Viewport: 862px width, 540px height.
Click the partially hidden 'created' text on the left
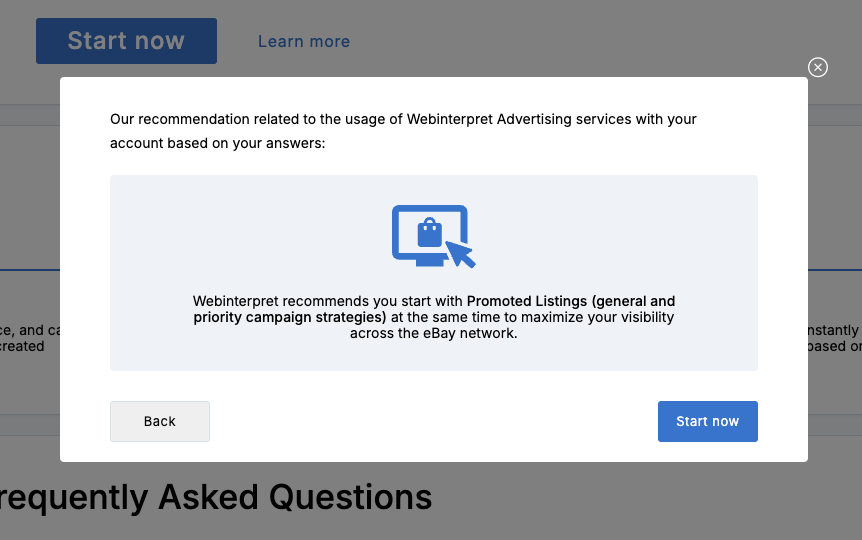22,346
